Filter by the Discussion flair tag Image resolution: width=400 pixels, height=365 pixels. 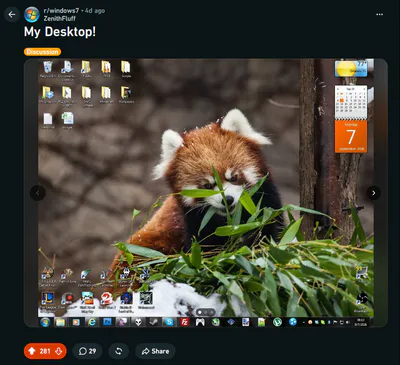point(42,52)
